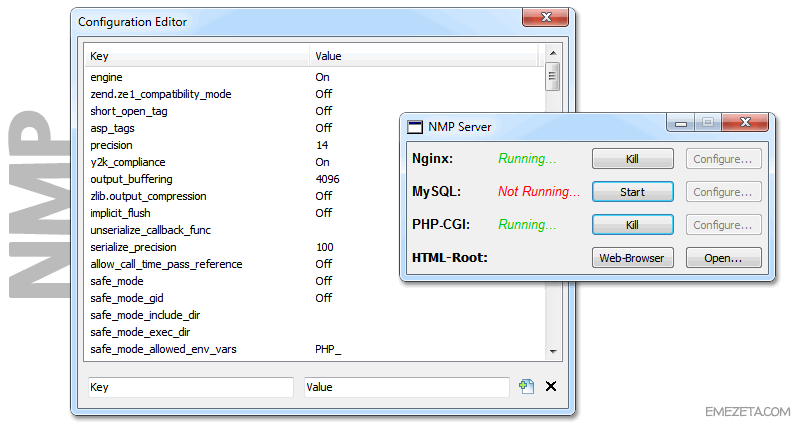Select the zend.ze1_compatibility_mode row
Image resolution: width=800 pixels, height=425 pixels.
coord(315,94)
